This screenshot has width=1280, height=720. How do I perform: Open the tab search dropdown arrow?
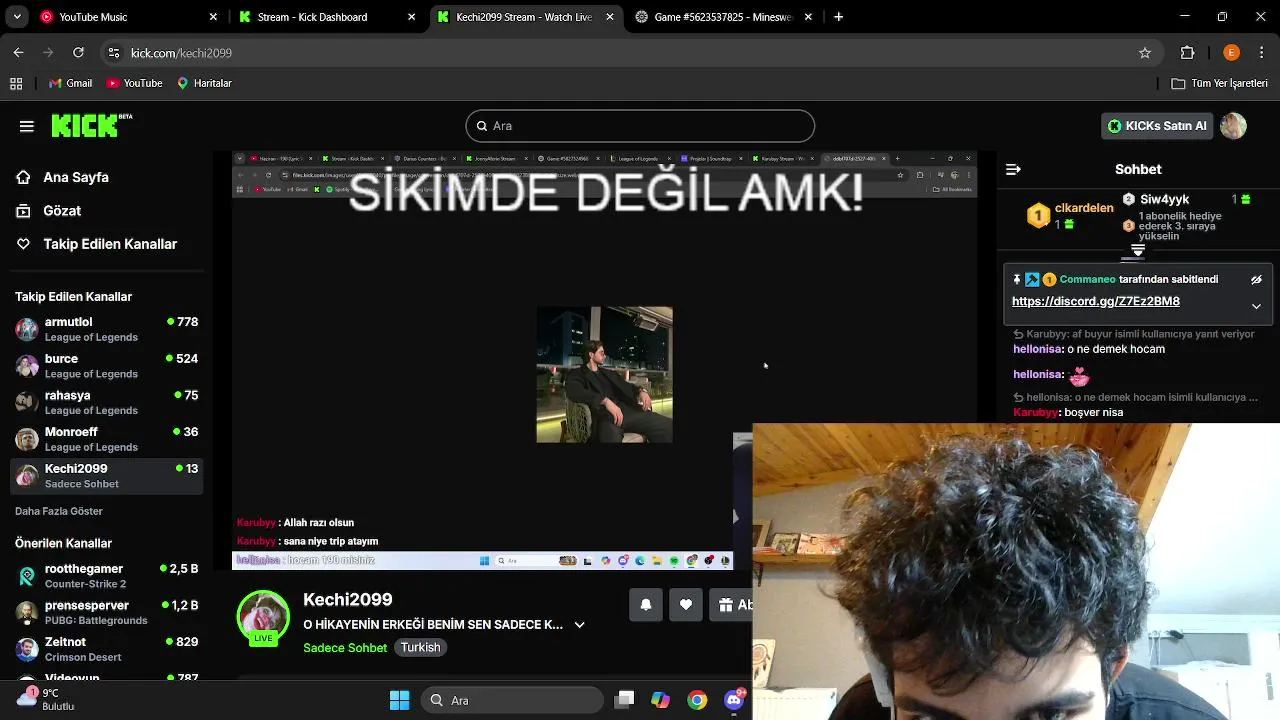tap(15, 17)
